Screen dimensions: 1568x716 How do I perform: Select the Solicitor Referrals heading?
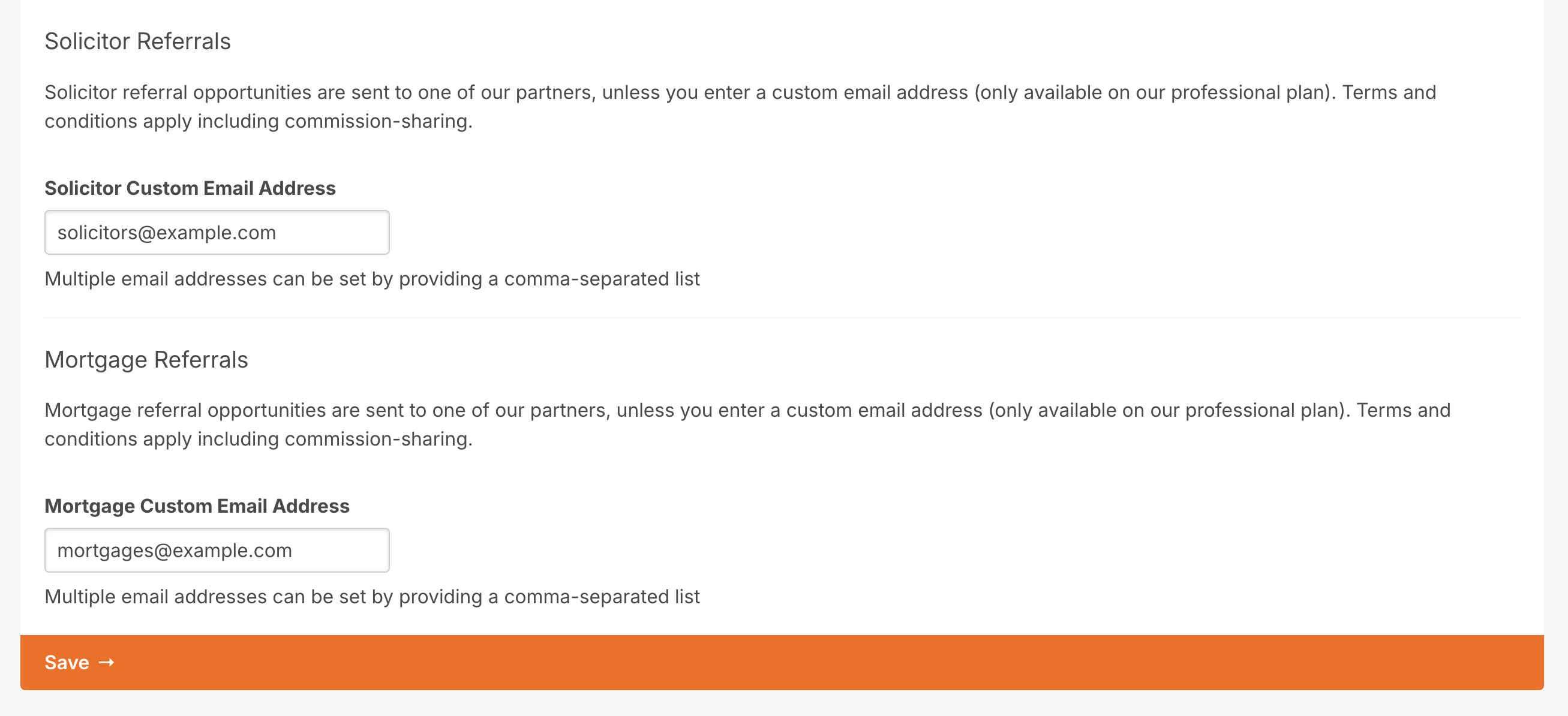coord(137,41)
